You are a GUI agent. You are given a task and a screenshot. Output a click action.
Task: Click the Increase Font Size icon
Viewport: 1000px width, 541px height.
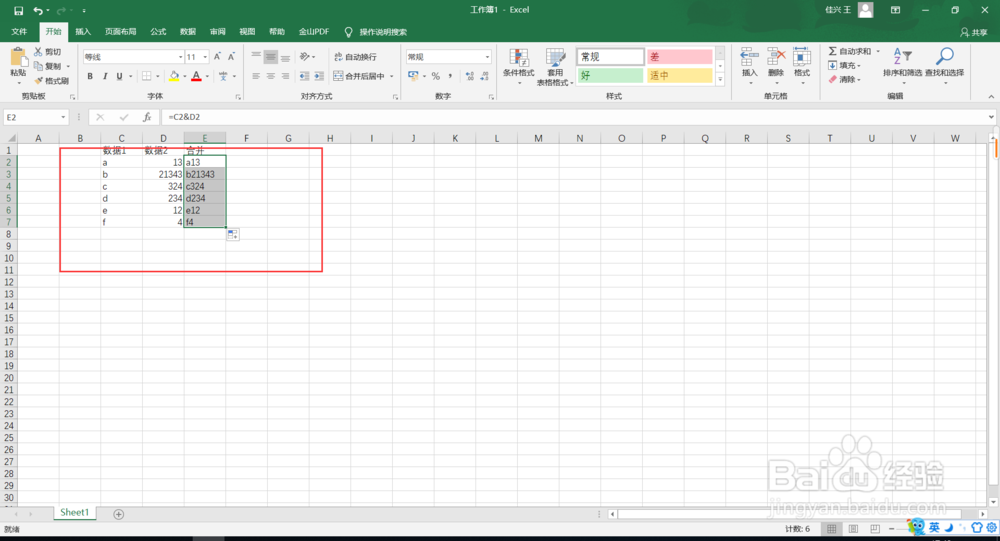pos(217,57)
